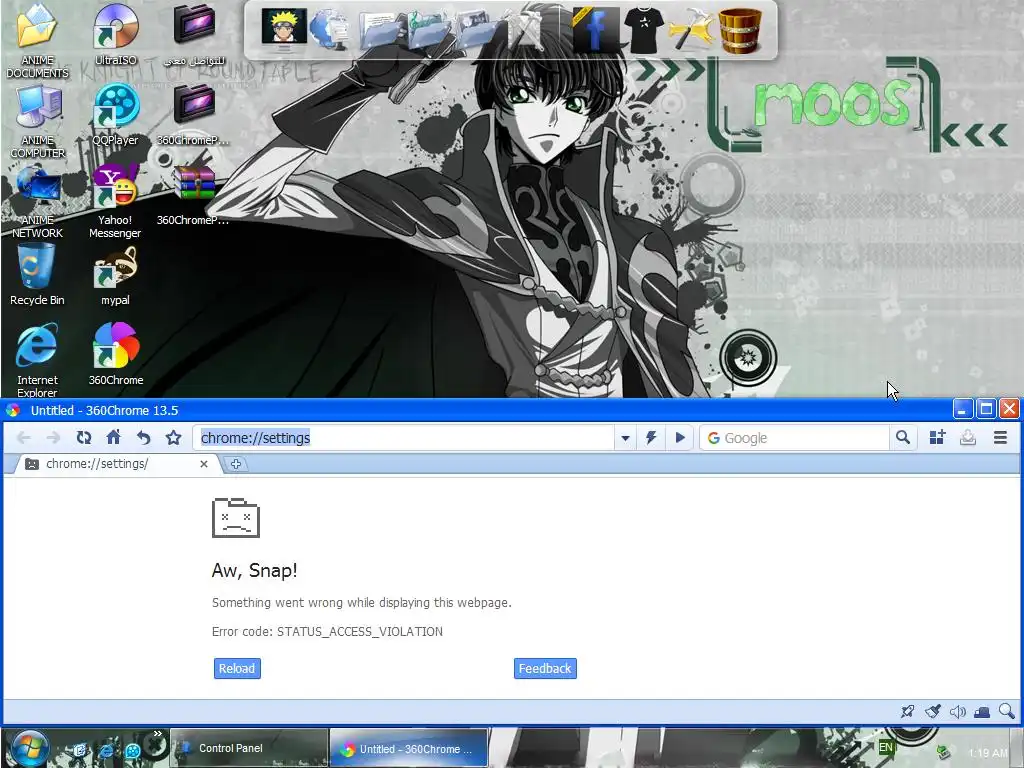Click the taskbar clock showing 1:19 AM
The image size is (1024, 768).
coord(989,753)
